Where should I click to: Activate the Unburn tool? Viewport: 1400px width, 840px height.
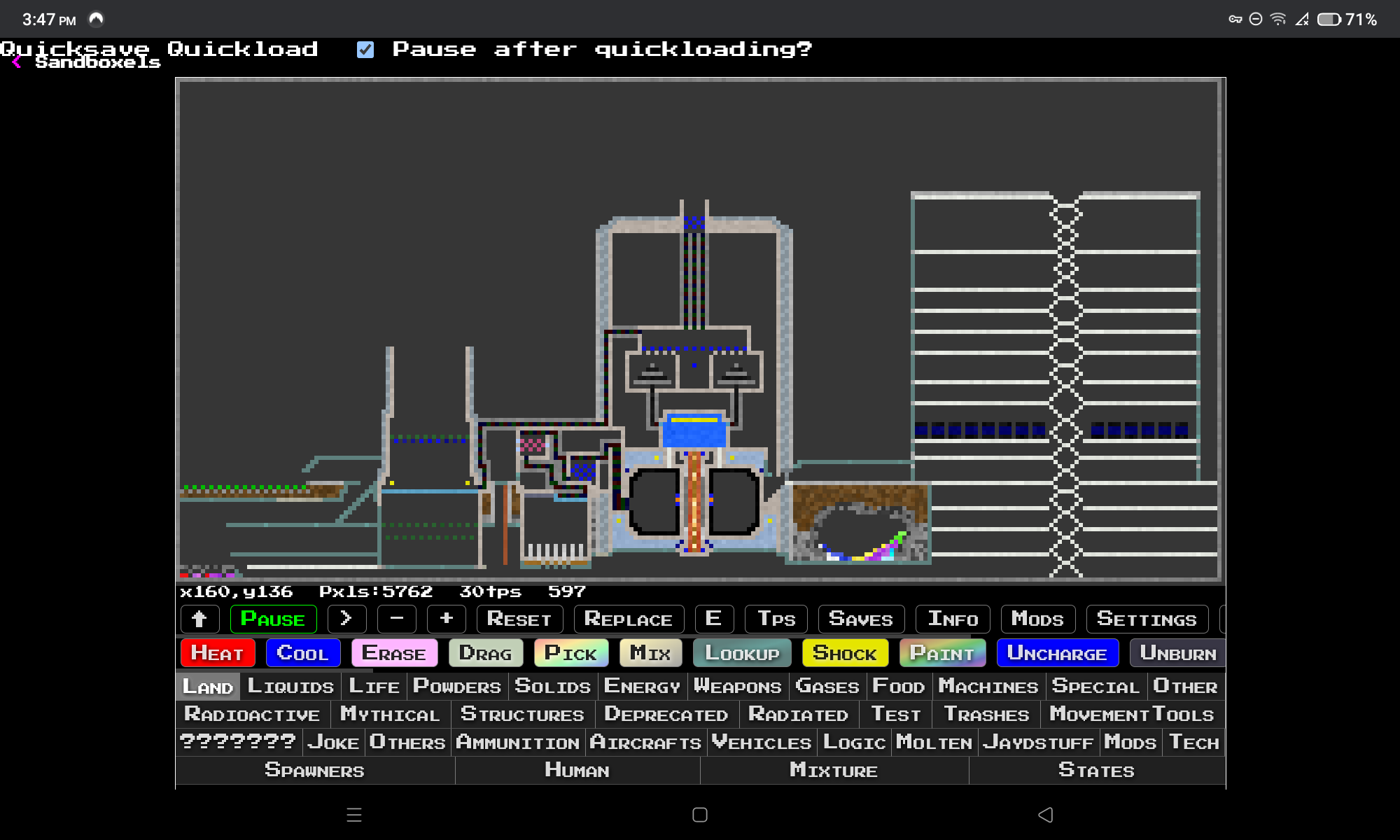[x=1177, y=653]
